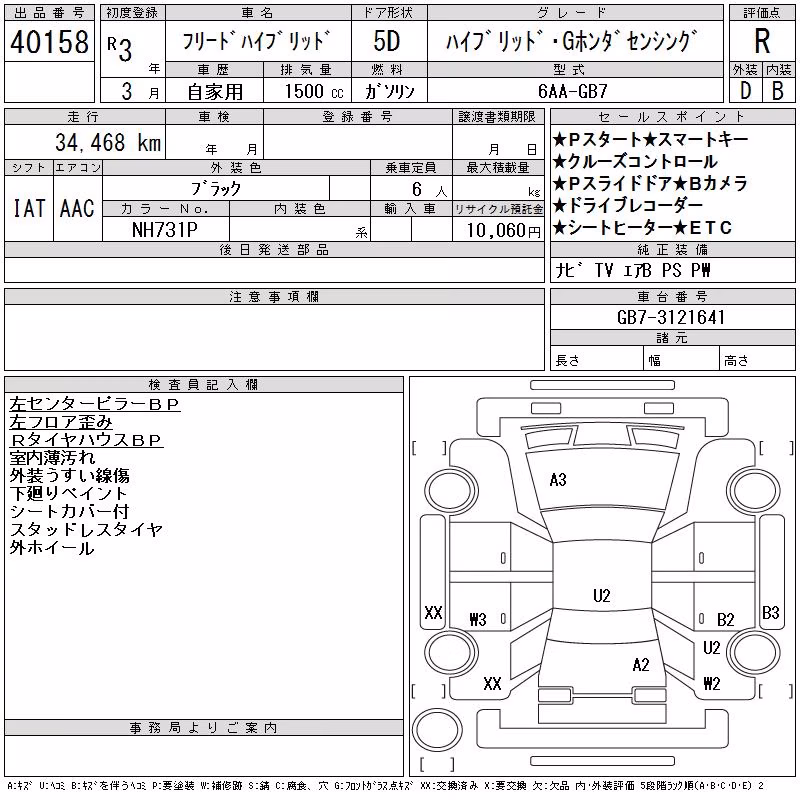Screen dimensions: 800x800
Task: Click the A2 mark on the rear glass
Action: pyautogui.click(x=641, y=664)
